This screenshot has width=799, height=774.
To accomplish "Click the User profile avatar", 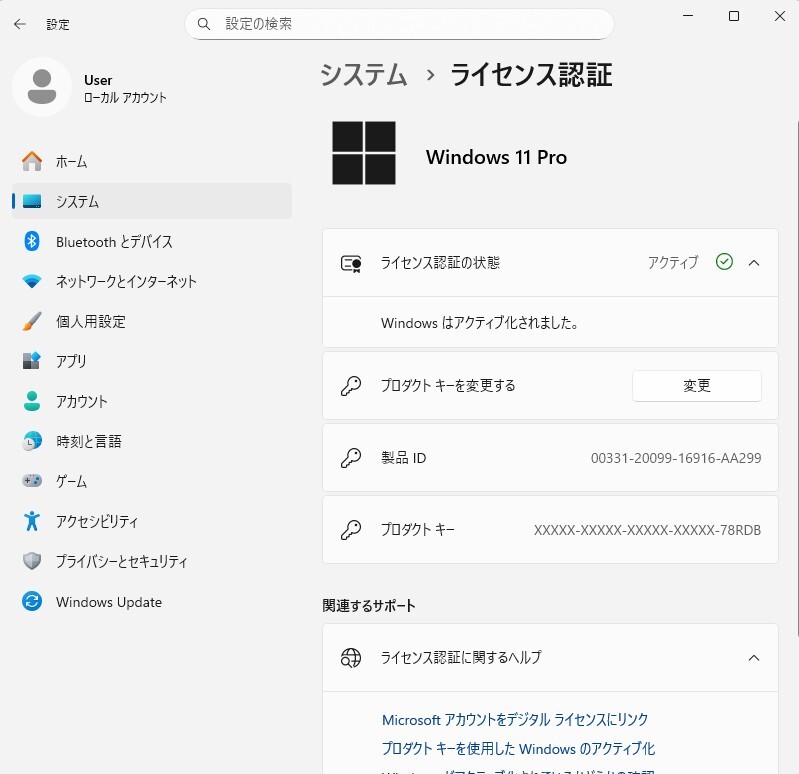I will (42, 87).
